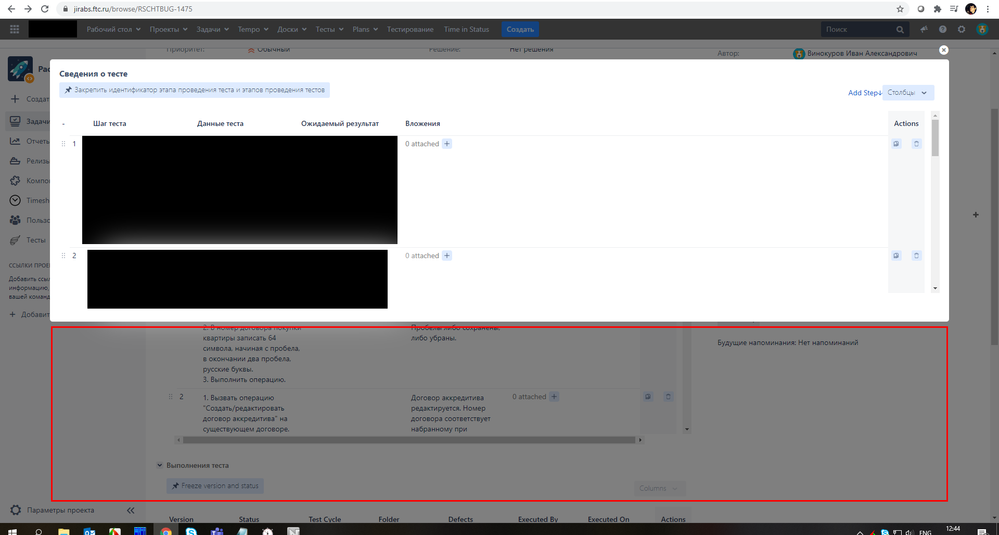Open Tempo menu

click(x=252, y=29)
